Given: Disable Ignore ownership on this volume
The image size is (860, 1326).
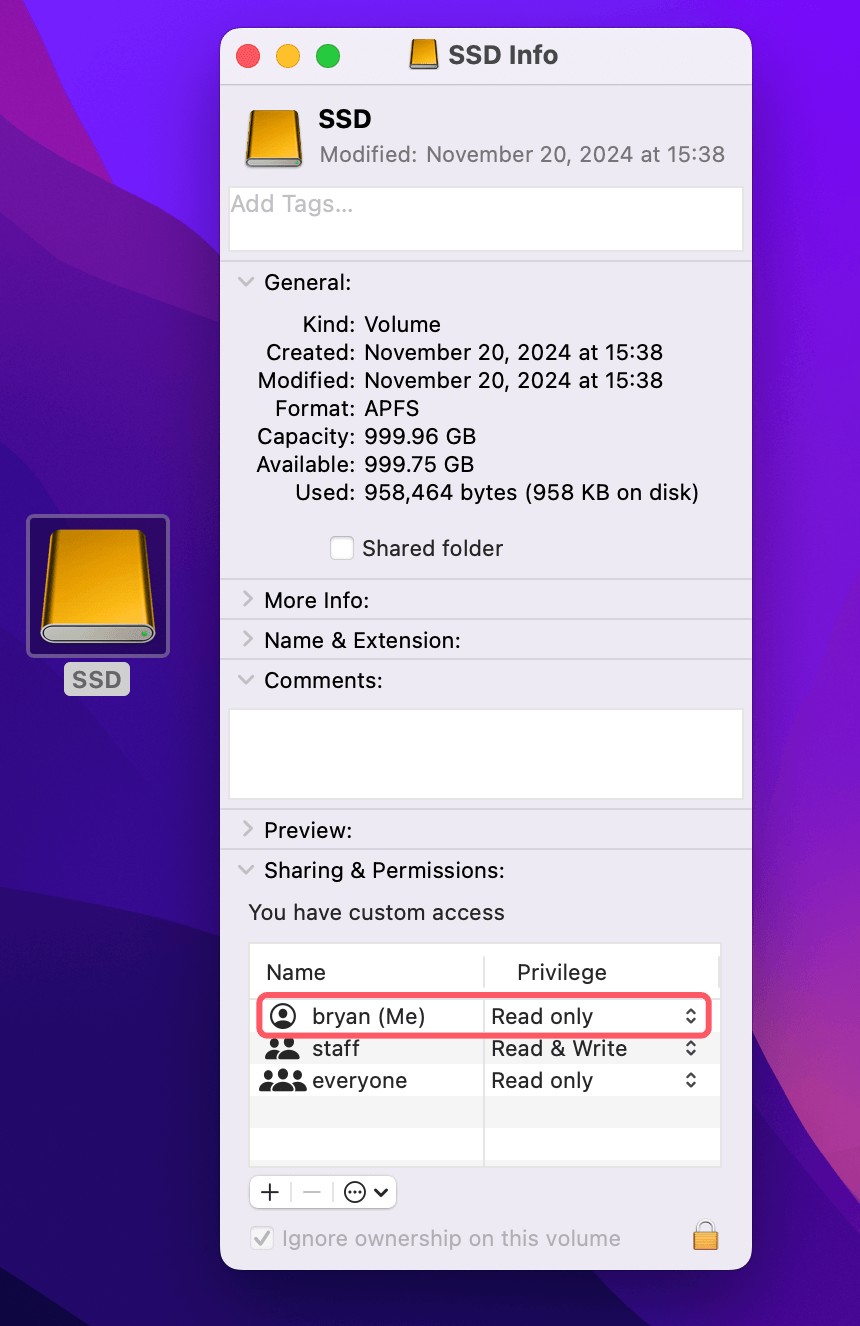Looking at the screenshot, I should 262,1237.
